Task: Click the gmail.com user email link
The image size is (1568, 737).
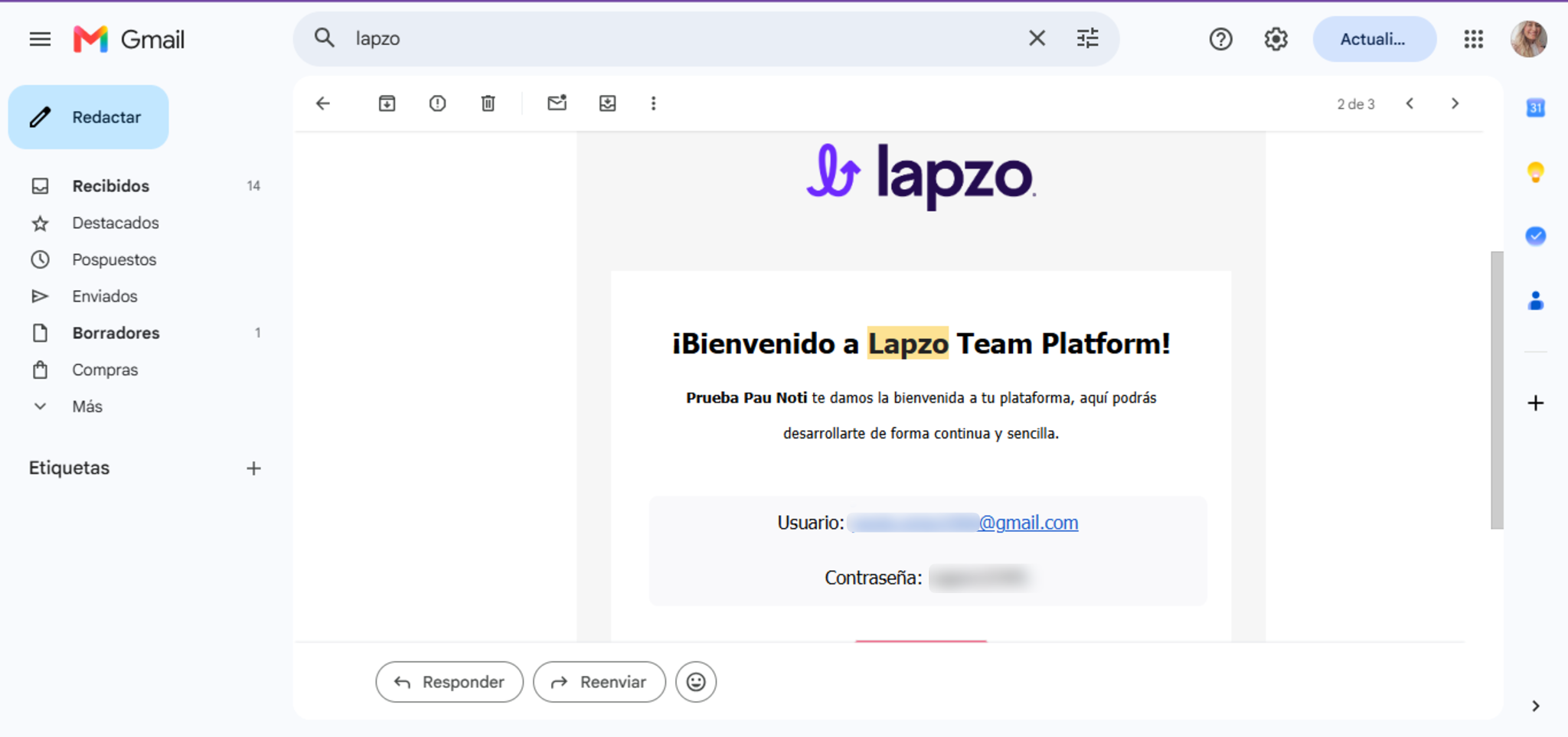Action: [964, 523]
